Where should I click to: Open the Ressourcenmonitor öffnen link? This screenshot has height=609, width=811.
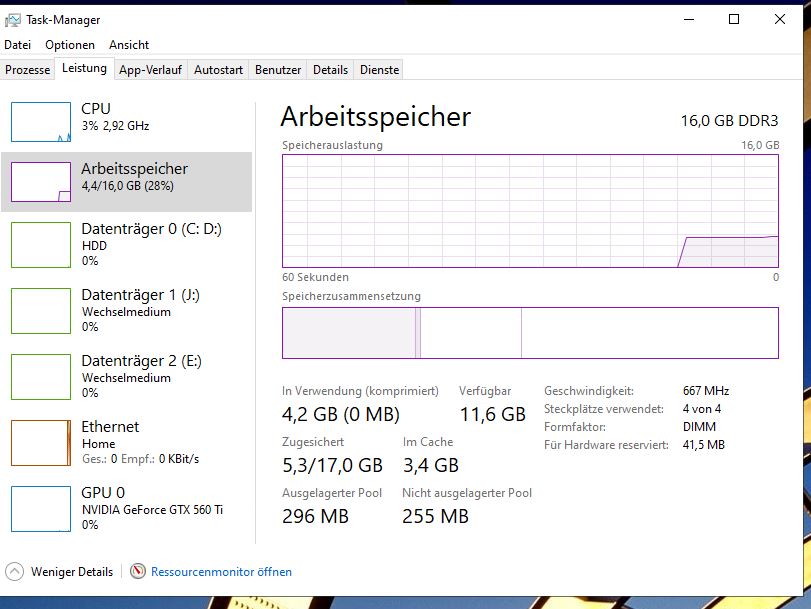pos(221,572)
